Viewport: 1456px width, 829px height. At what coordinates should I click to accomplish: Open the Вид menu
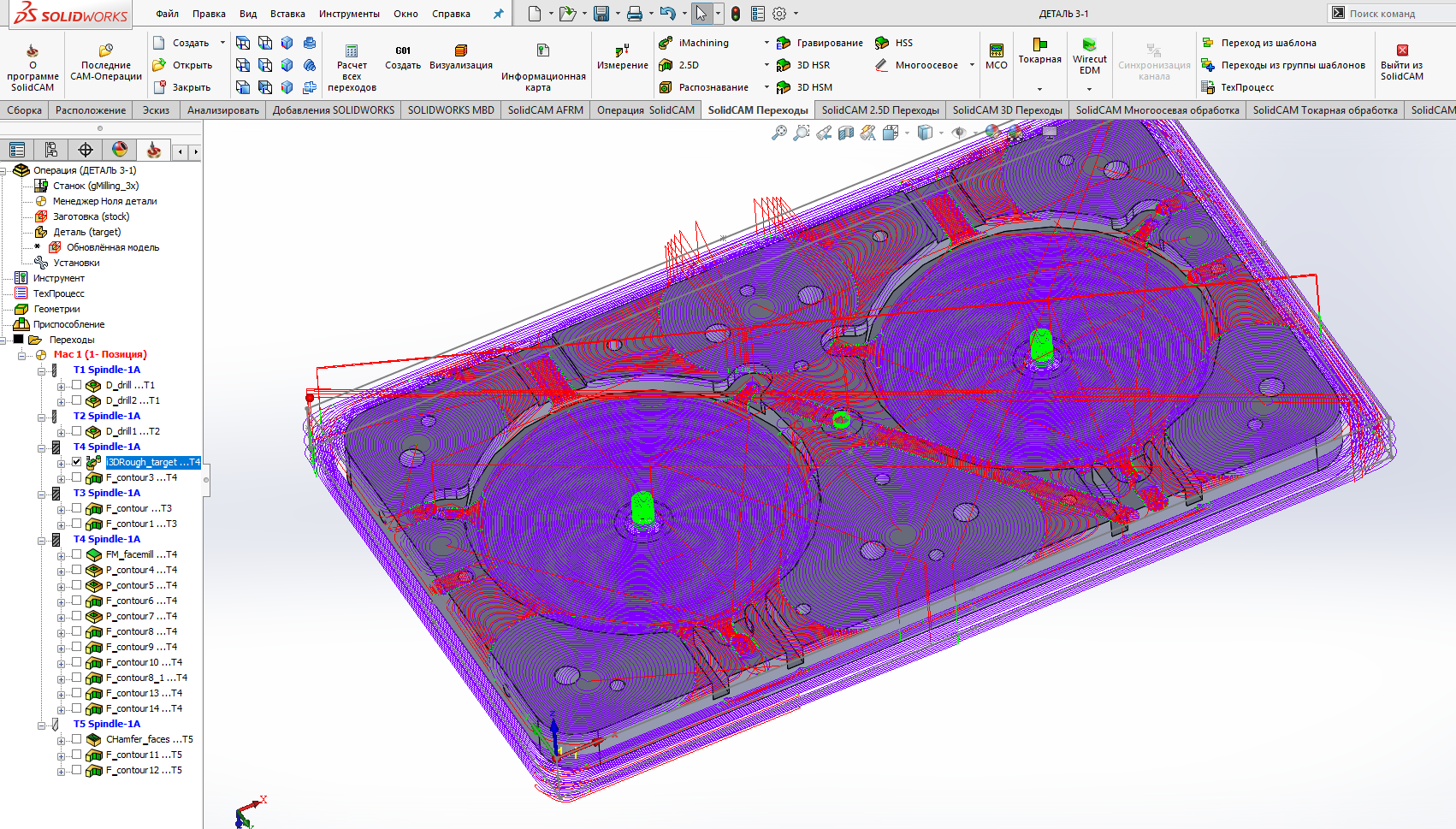tap(248, 14)
